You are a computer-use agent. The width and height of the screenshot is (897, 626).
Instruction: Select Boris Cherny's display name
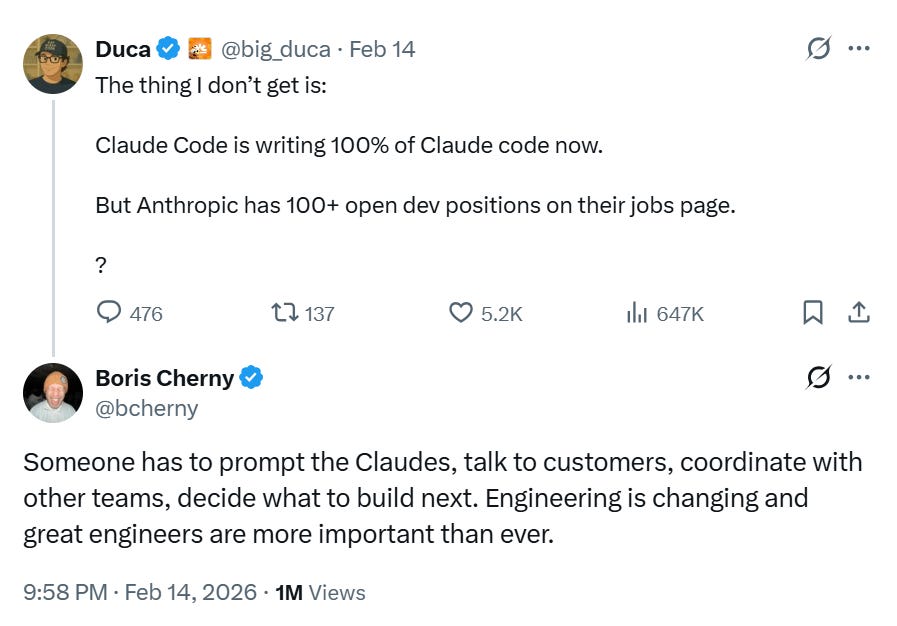[166, 378]
